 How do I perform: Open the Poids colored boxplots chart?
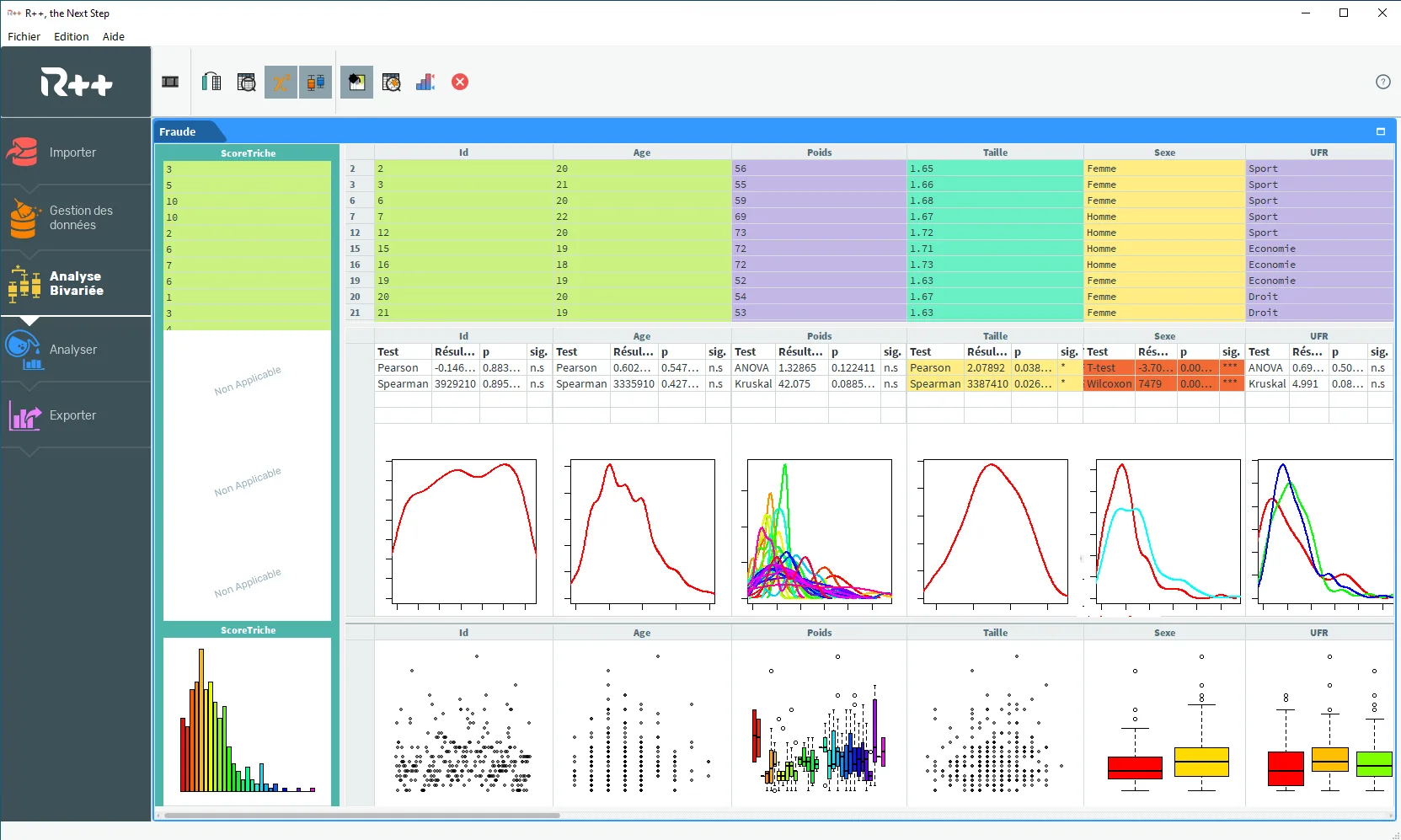click(x=819, y=723)
